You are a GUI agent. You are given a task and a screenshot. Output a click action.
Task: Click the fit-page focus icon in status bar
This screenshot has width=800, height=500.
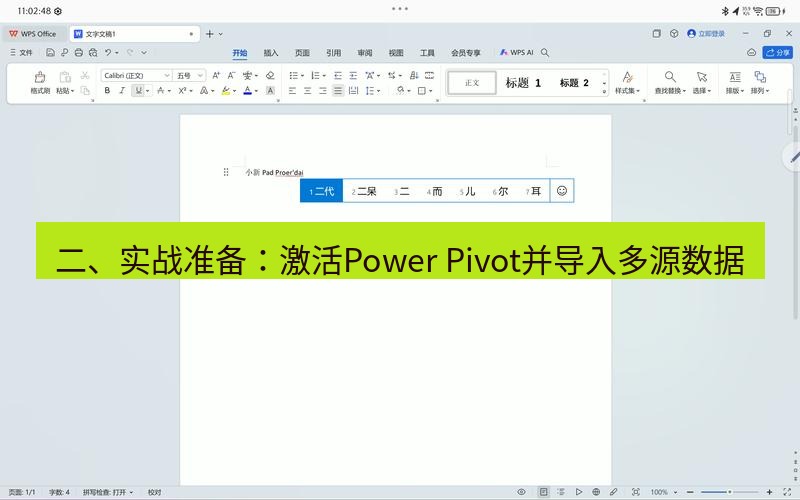point(636,492)
